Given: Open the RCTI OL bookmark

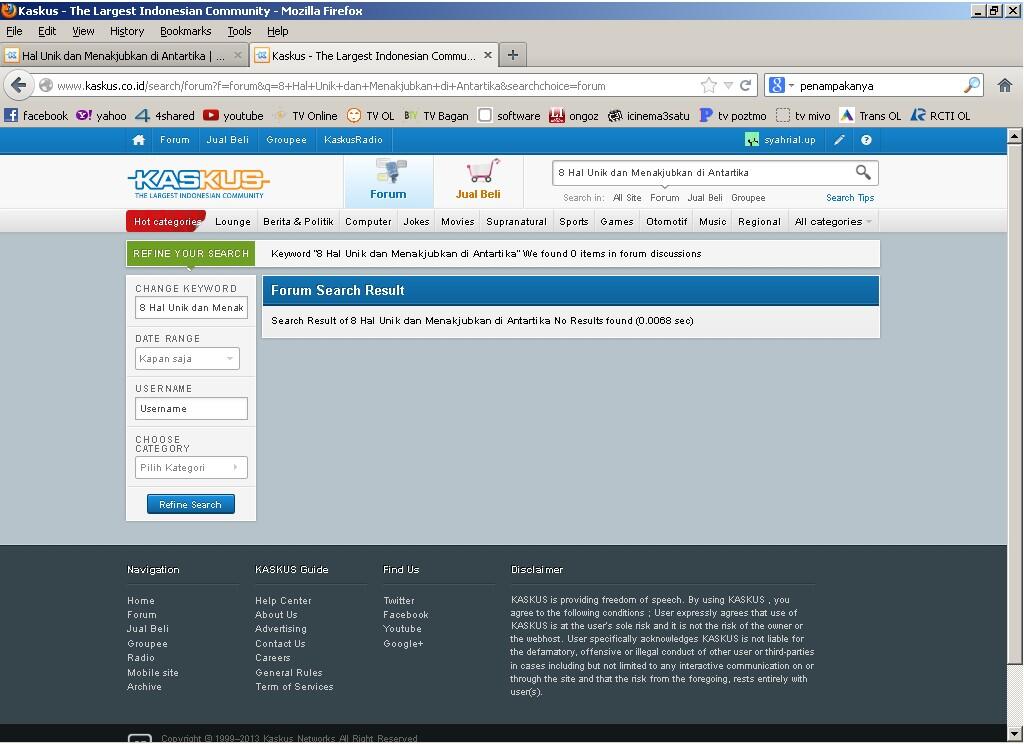Looking at the screenshot, I should (x=940, y=116).
